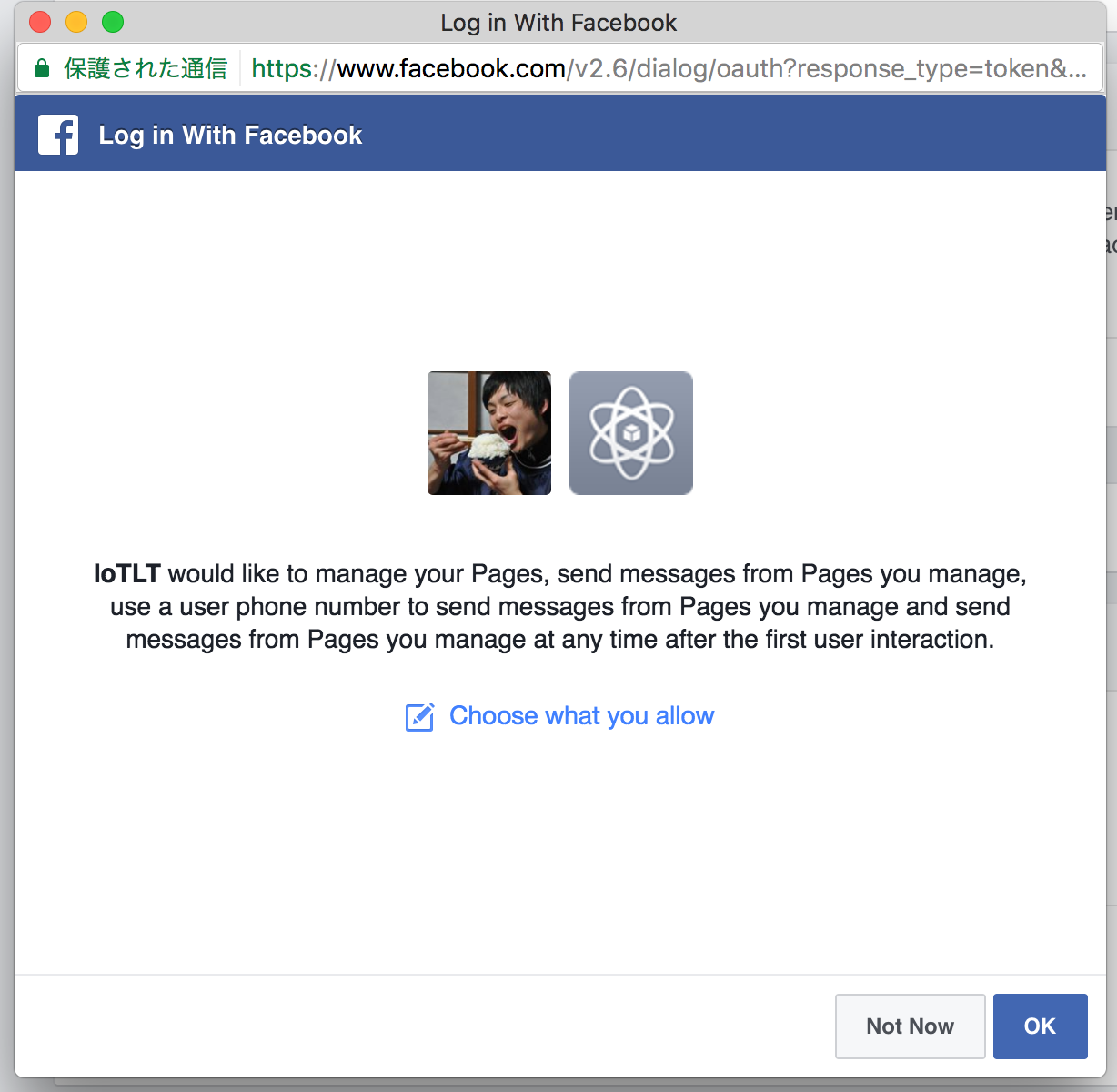Click the green secure padlock icon
The height and width of the screenshot is (1092, 1117).
[41, 68]
